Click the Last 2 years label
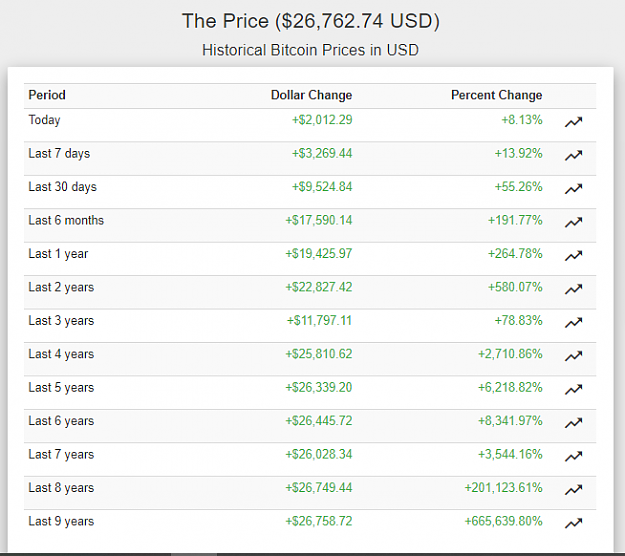The image size is (625, 556). click(x=61, y=287)
